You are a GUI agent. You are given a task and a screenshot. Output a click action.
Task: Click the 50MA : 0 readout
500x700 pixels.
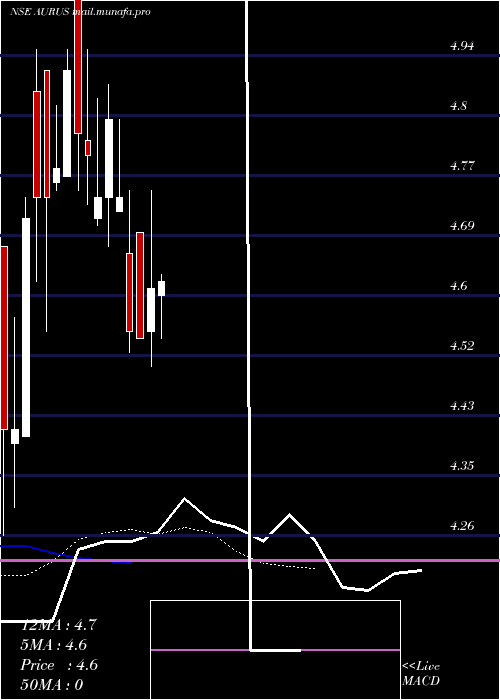tap(52, 684)
